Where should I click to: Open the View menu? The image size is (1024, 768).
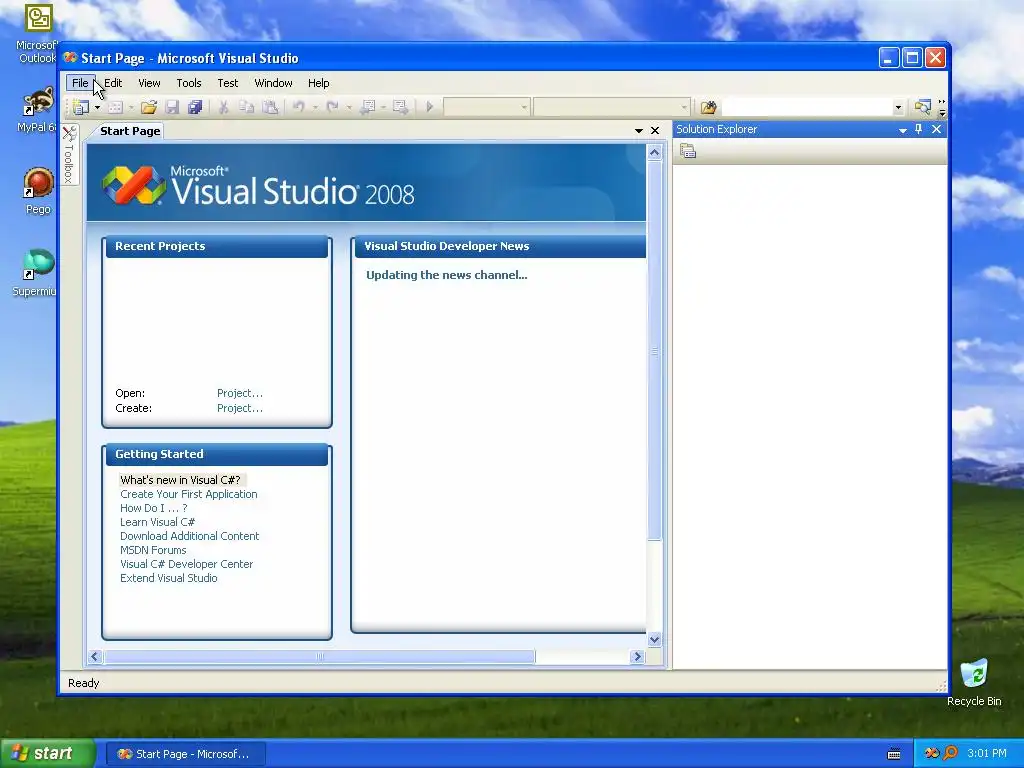click(x=149, y=83)
